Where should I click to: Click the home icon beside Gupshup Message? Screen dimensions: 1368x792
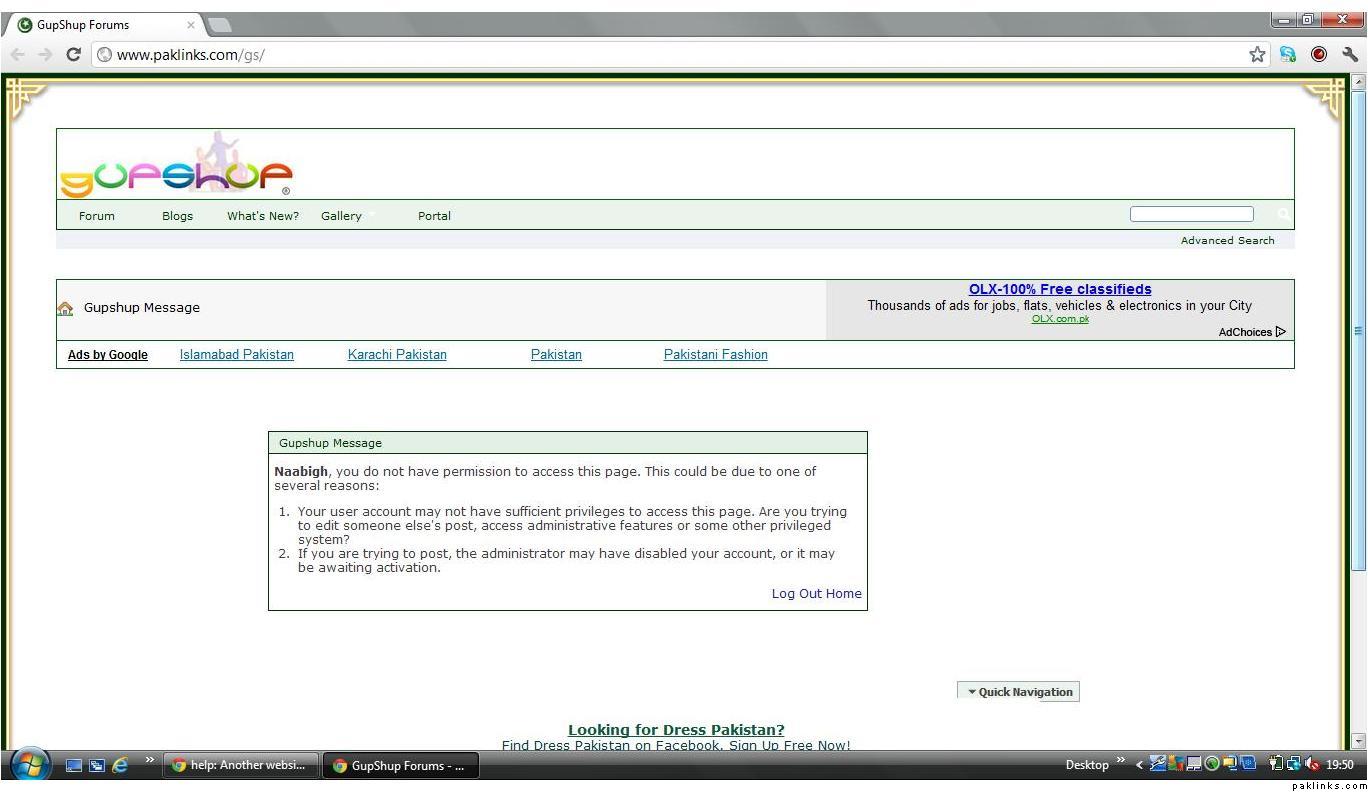[66, 309]
